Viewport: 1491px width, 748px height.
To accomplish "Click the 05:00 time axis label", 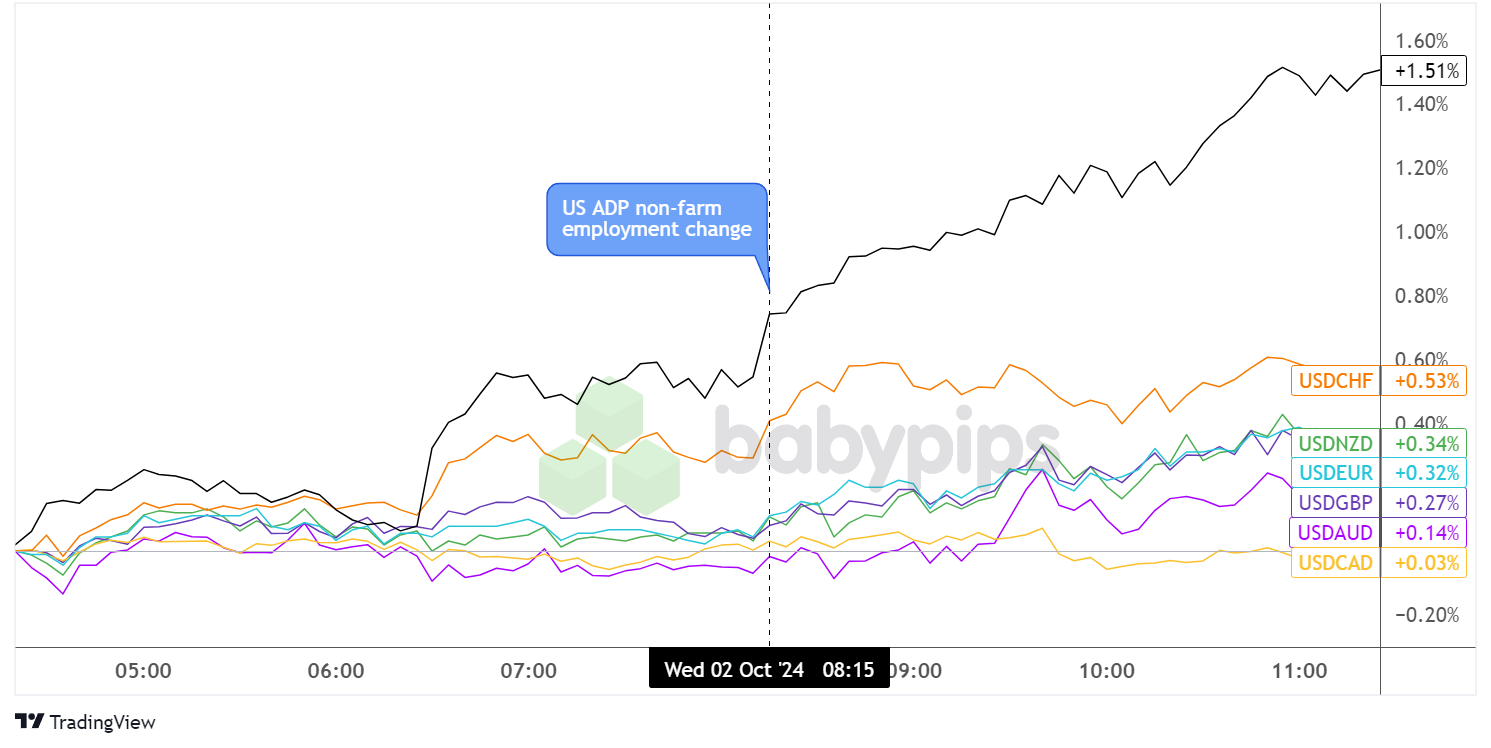I will tap(143, 671).
